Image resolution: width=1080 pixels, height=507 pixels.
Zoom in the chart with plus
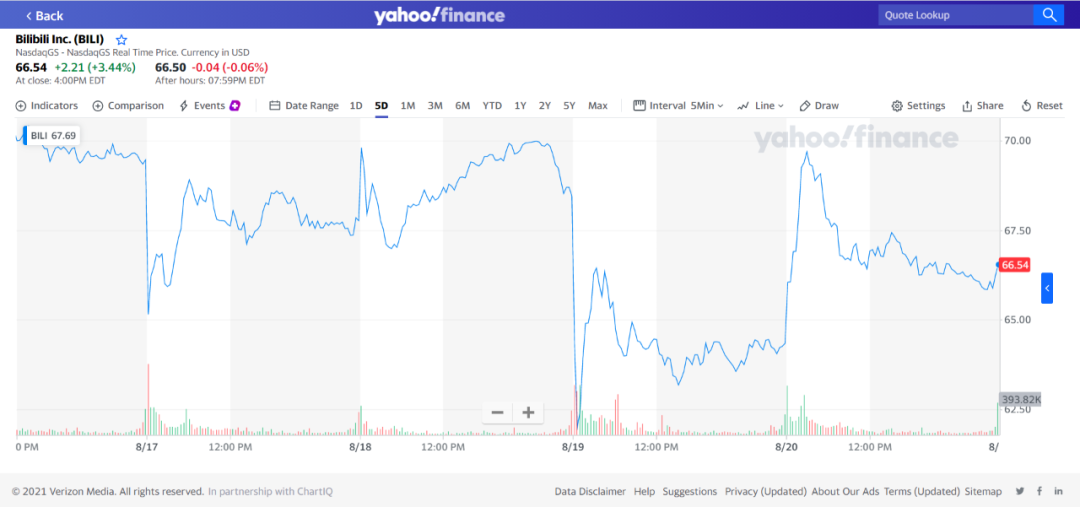[x=528, y=412]
